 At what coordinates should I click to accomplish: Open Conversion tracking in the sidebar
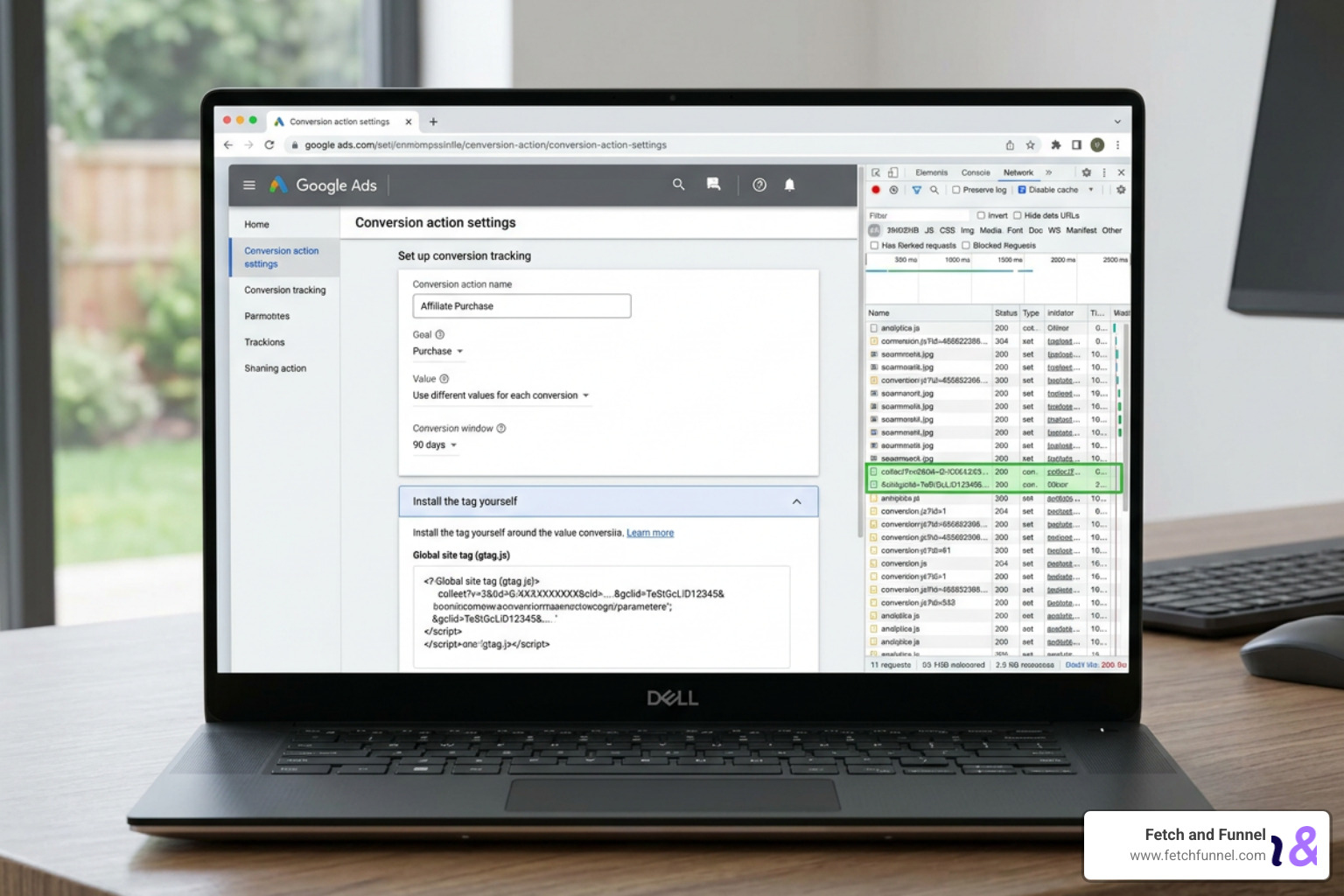click(x=284, y=290)
